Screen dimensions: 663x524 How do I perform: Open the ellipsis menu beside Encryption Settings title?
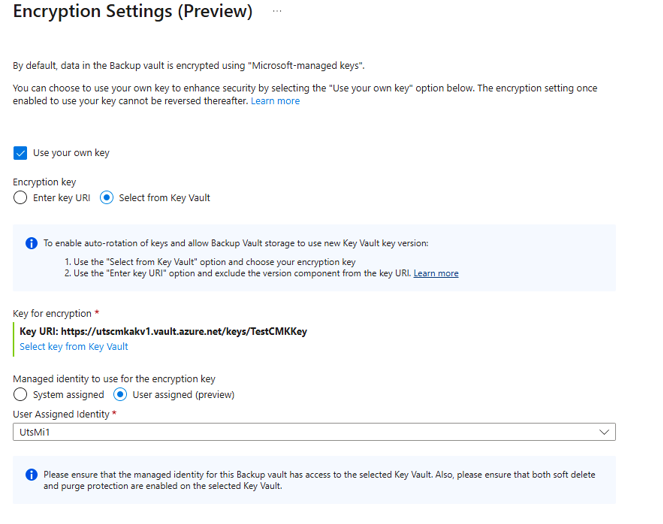pyautogui.click(x=277, y=11)
